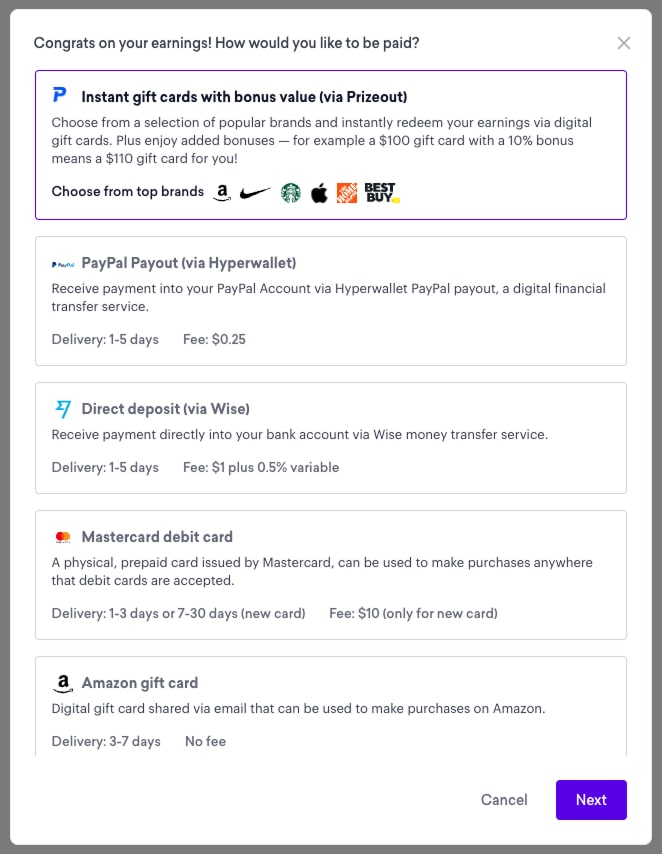Click the Prizeout "P" icon
The width and height of the screenshot is (662, 854).
click(x=60, y=95)
